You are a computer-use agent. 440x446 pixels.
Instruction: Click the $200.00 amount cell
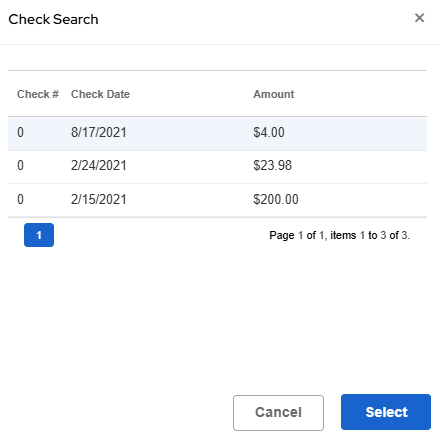276,199
